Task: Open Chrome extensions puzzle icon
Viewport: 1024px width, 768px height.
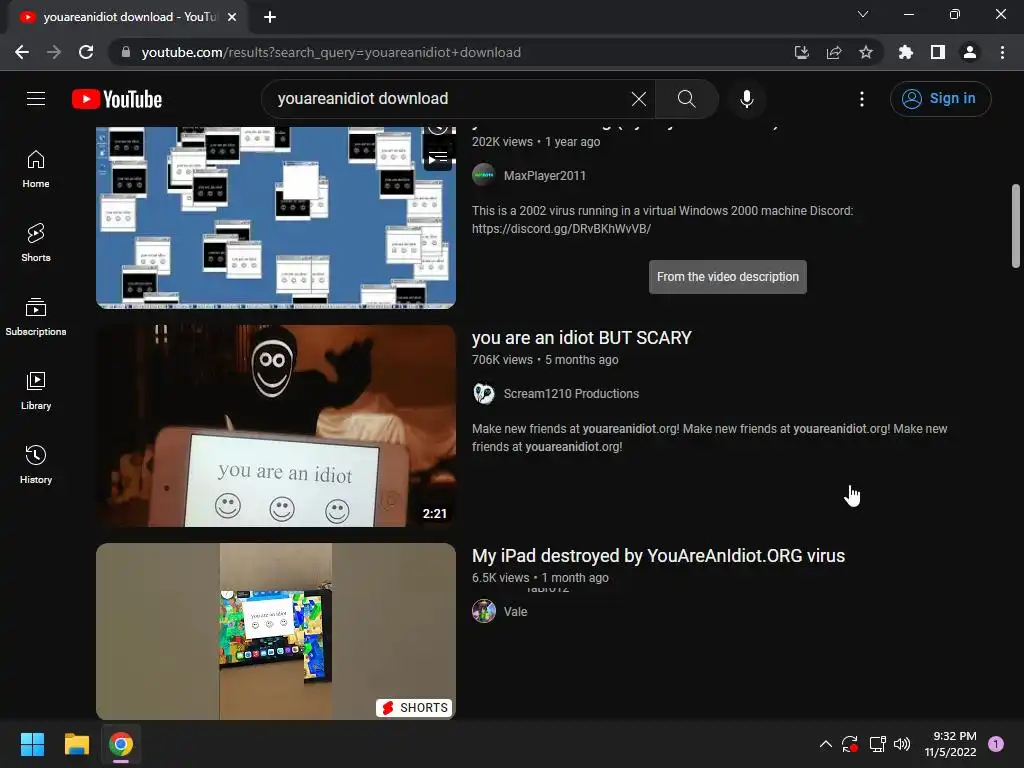Action: (x=905, y=52)
